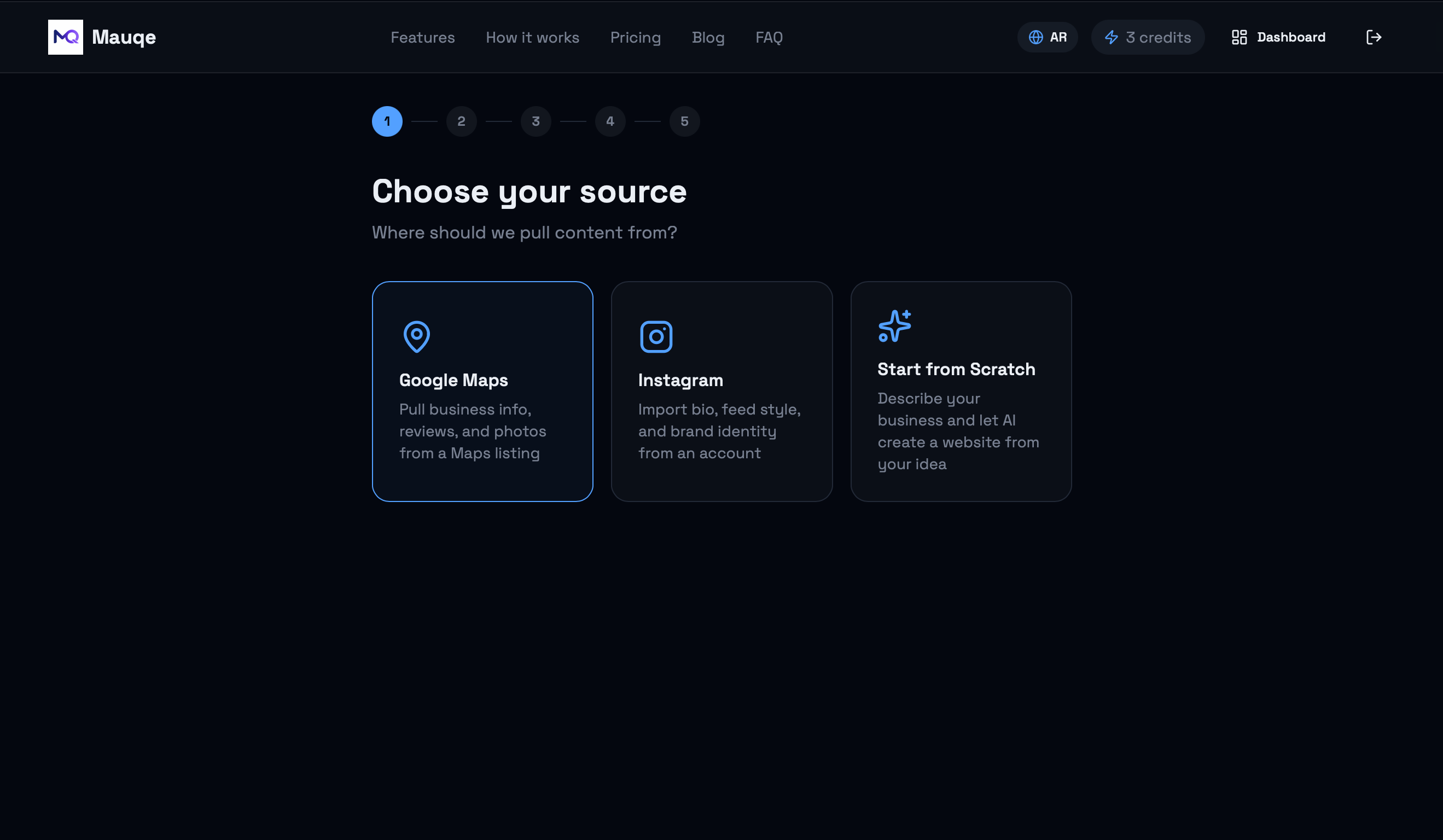
Task: Click the 'Import bio, feed style' description
Action: [x=719, y=431]
